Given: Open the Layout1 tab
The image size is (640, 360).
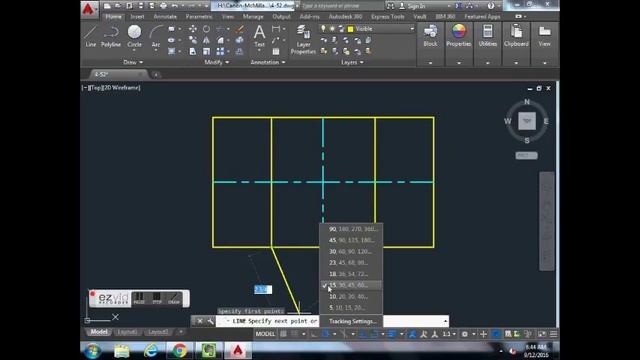Looking at the screenshot, I should [127, 332].
